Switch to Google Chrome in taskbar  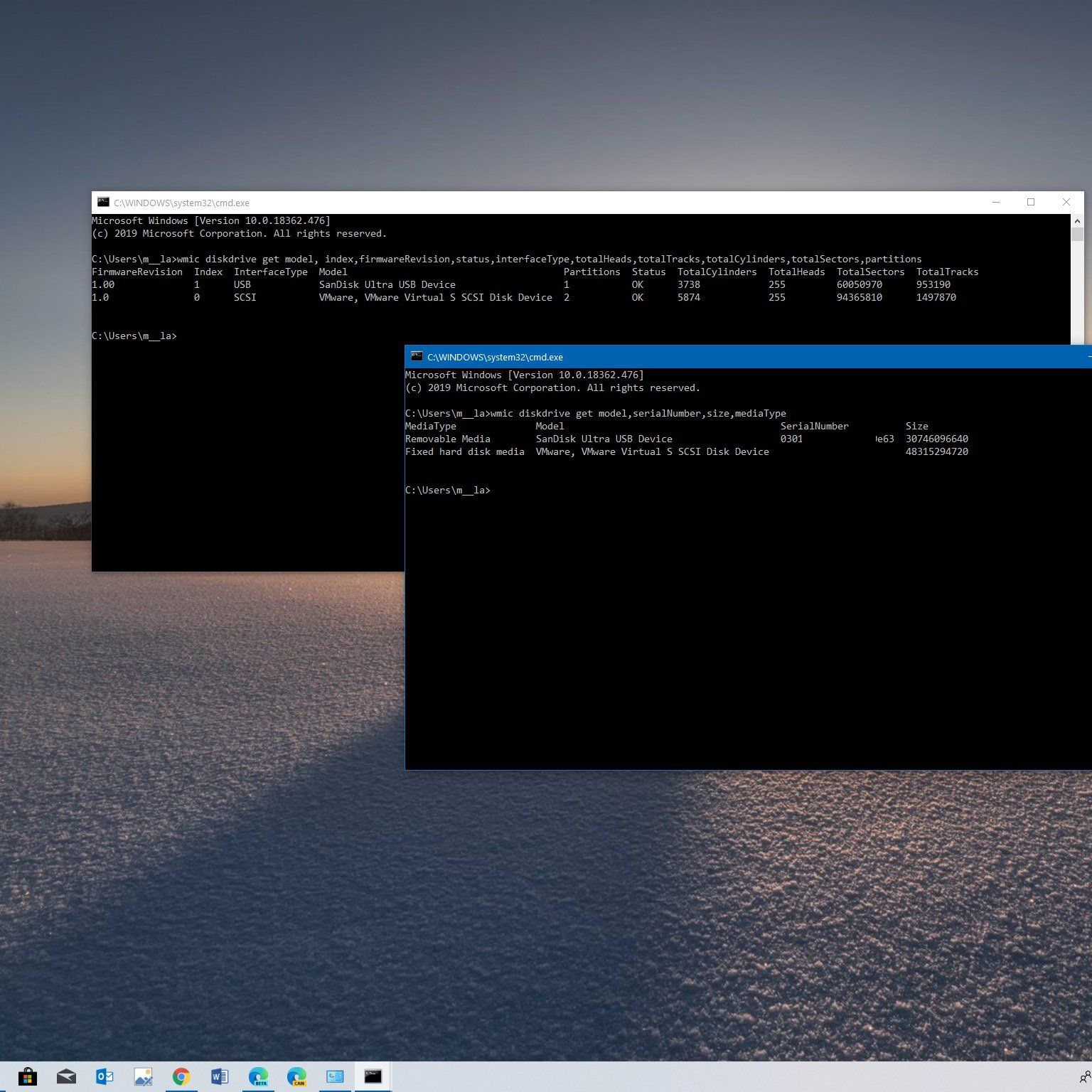click(181, 1076)
